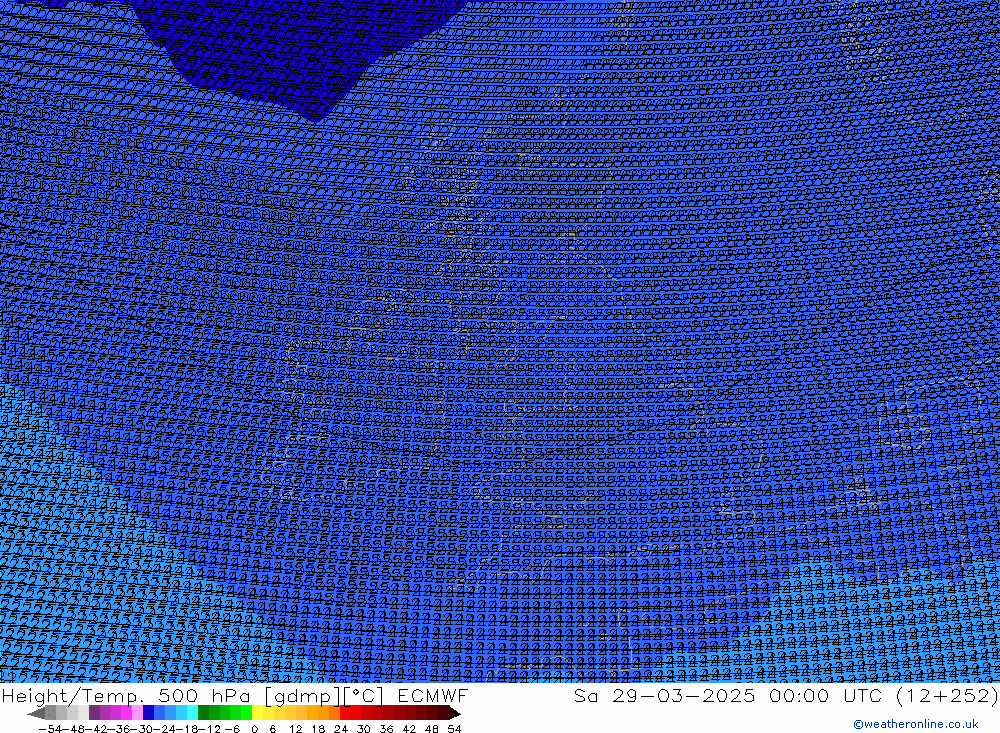Click the forecast date 'Sa 29-03-2025 00:00 UTC'
Screen dimensions: 1000x733
pos(728,695)
